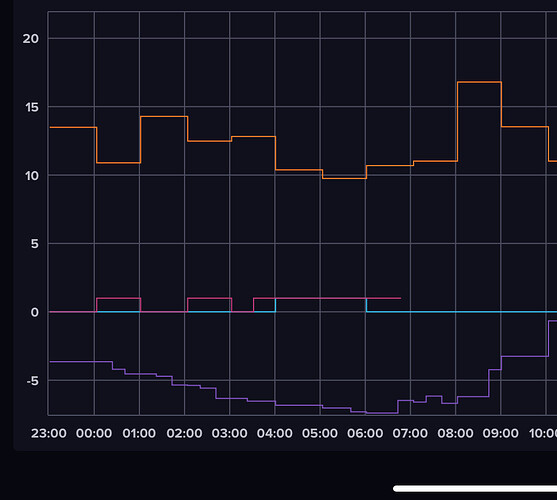Click the pink line pulse after 02:00

pos(210,298)
